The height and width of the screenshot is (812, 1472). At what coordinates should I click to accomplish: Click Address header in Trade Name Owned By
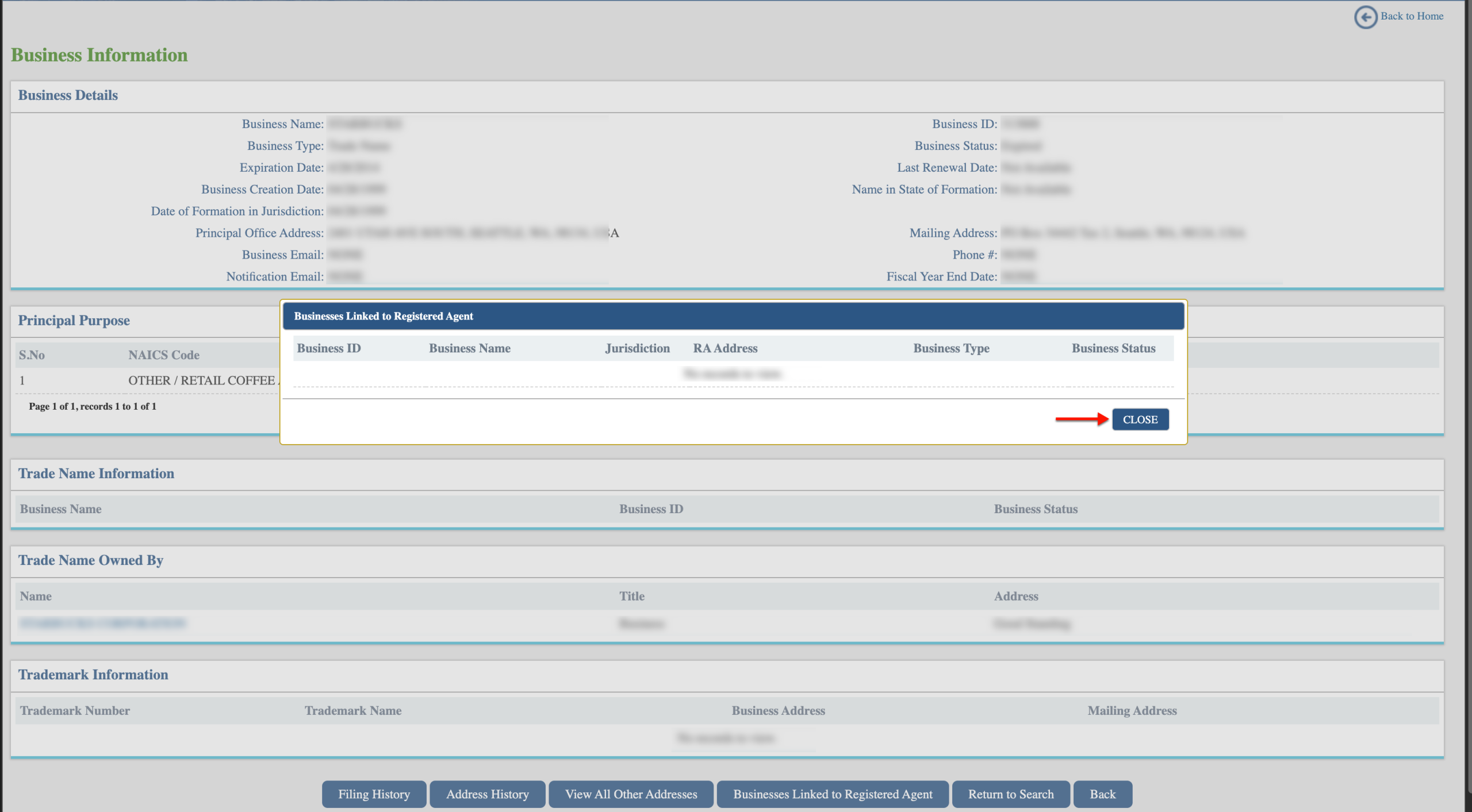(x=1016, y=597)
